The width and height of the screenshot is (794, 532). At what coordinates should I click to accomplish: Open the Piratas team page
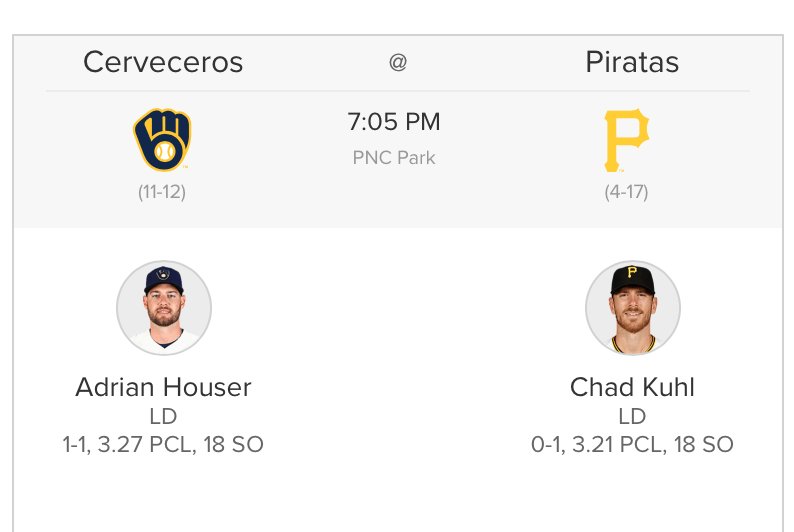click(632, 62)
